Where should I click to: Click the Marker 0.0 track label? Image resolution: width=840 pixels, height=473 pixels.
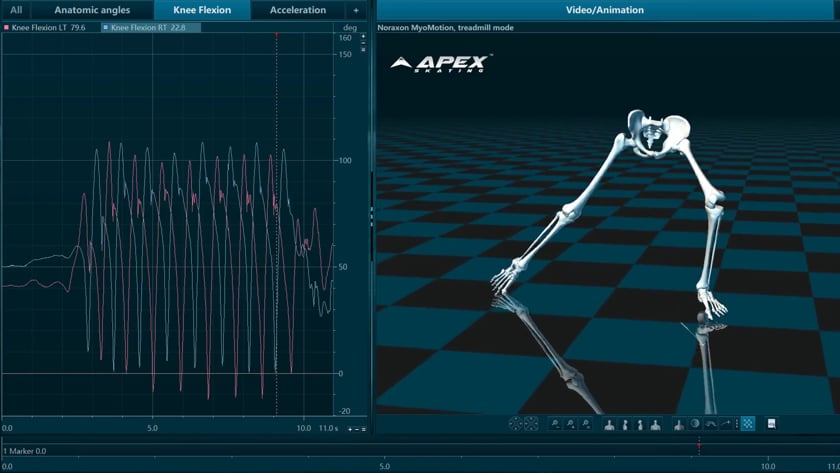click(x=25, y=451)
